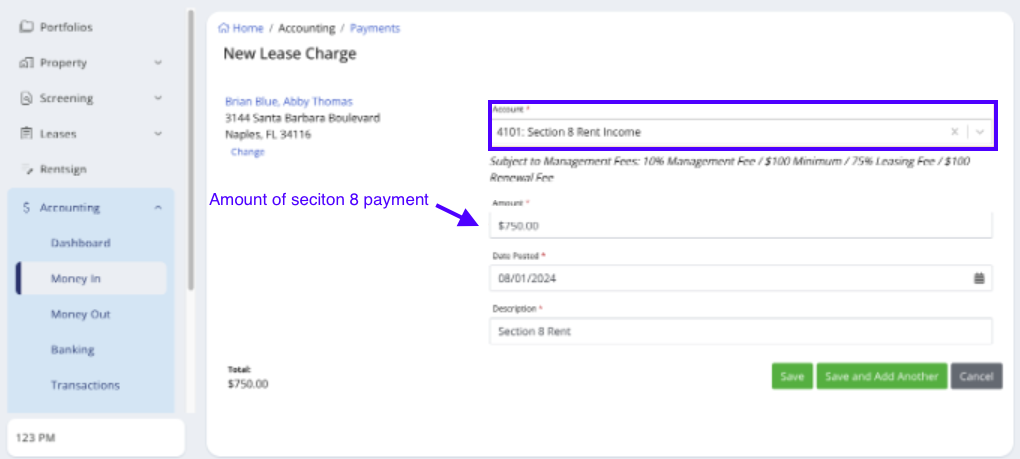The height and width of the screenshot is (459, 1020).
Task: Expand the Screening sidebar section
Action: click(158, 99)
